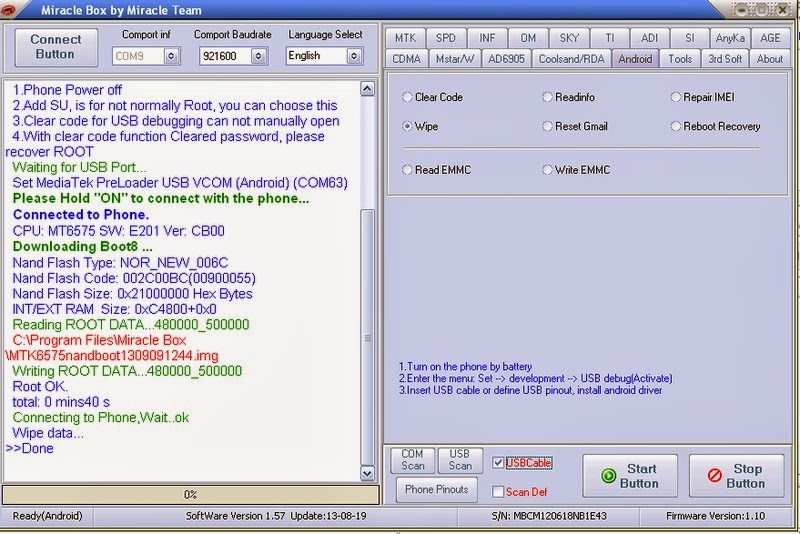The image size is (800, 534).
Task: Click the Firmware Version:1.10 status text
Action: point(715,516)
